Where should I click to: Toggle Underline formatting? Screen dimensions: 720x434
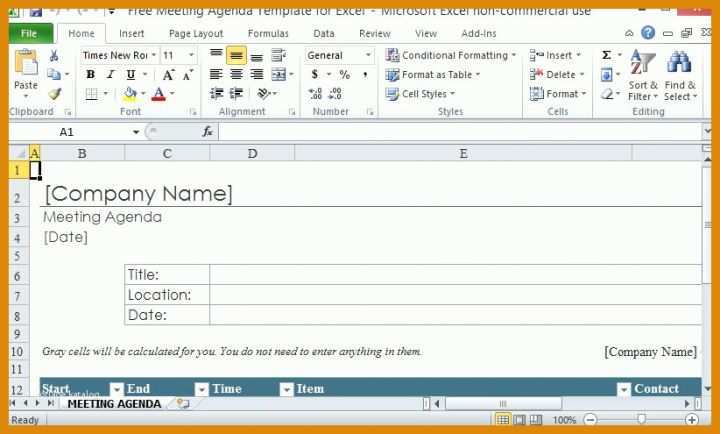coord(131,74)
